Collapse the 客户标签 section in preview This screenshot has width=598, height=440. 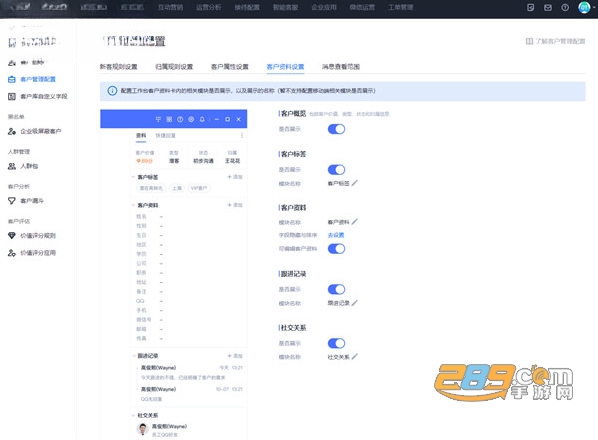click(x=133, y=177)
